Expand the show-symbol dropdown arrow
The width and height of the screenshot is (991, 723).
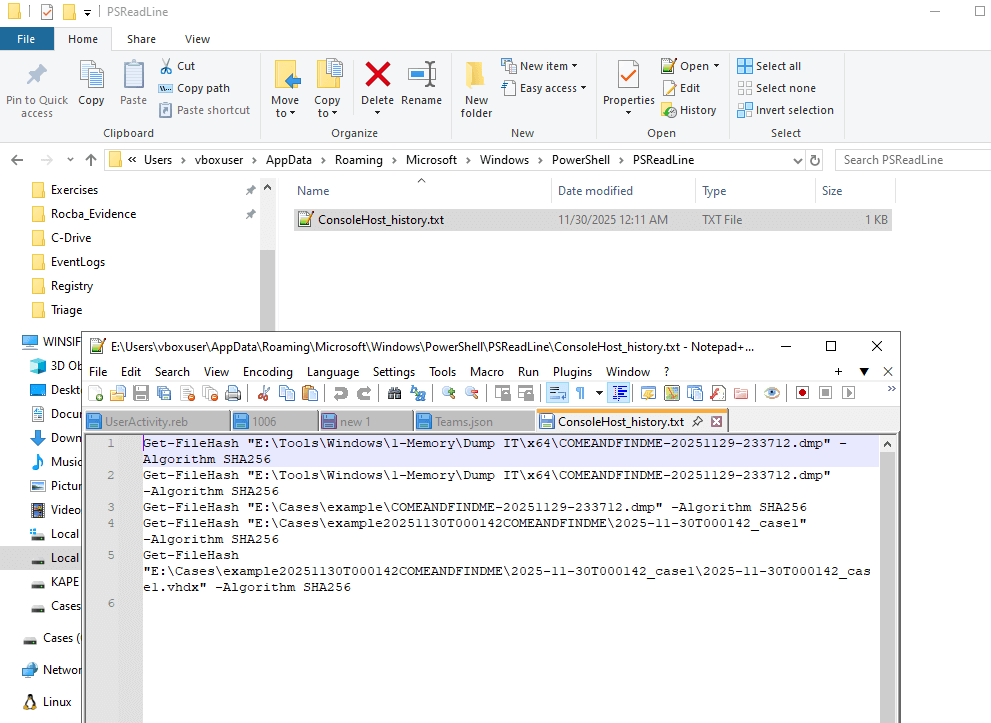click(599, 394)
